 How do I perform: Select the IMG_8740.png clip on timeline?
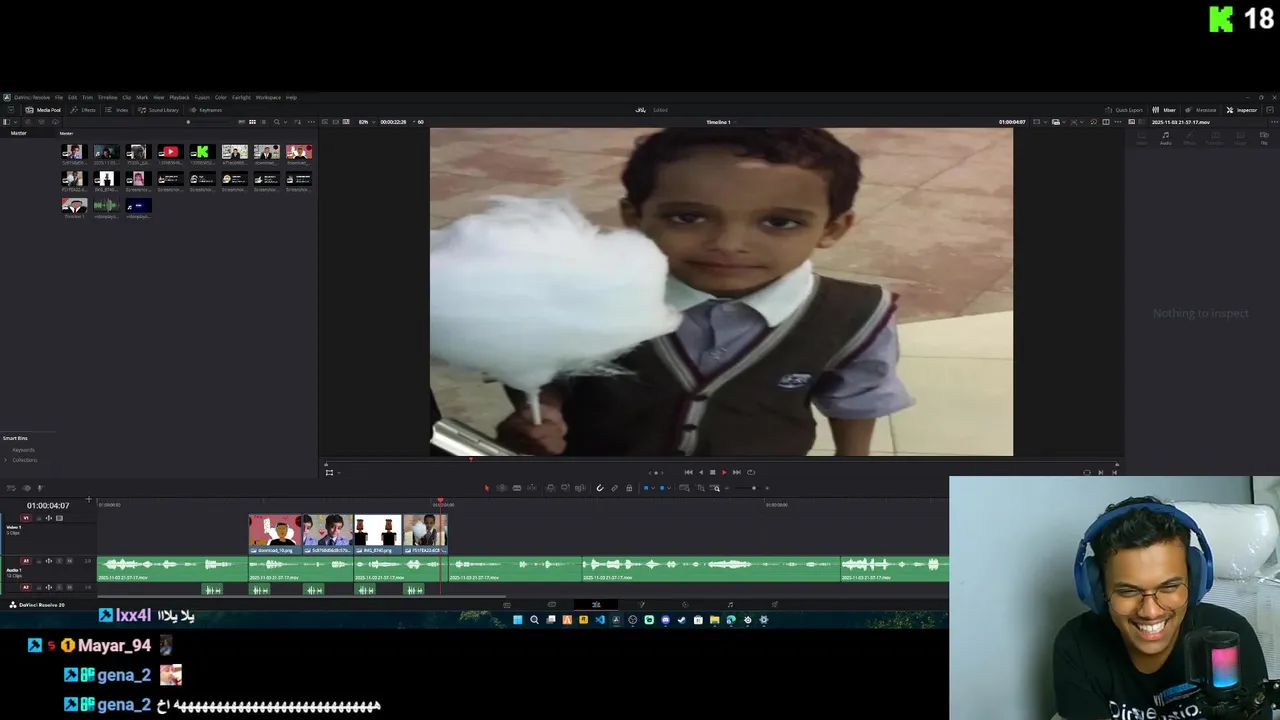pyautogui.click(x=378, y=535)
